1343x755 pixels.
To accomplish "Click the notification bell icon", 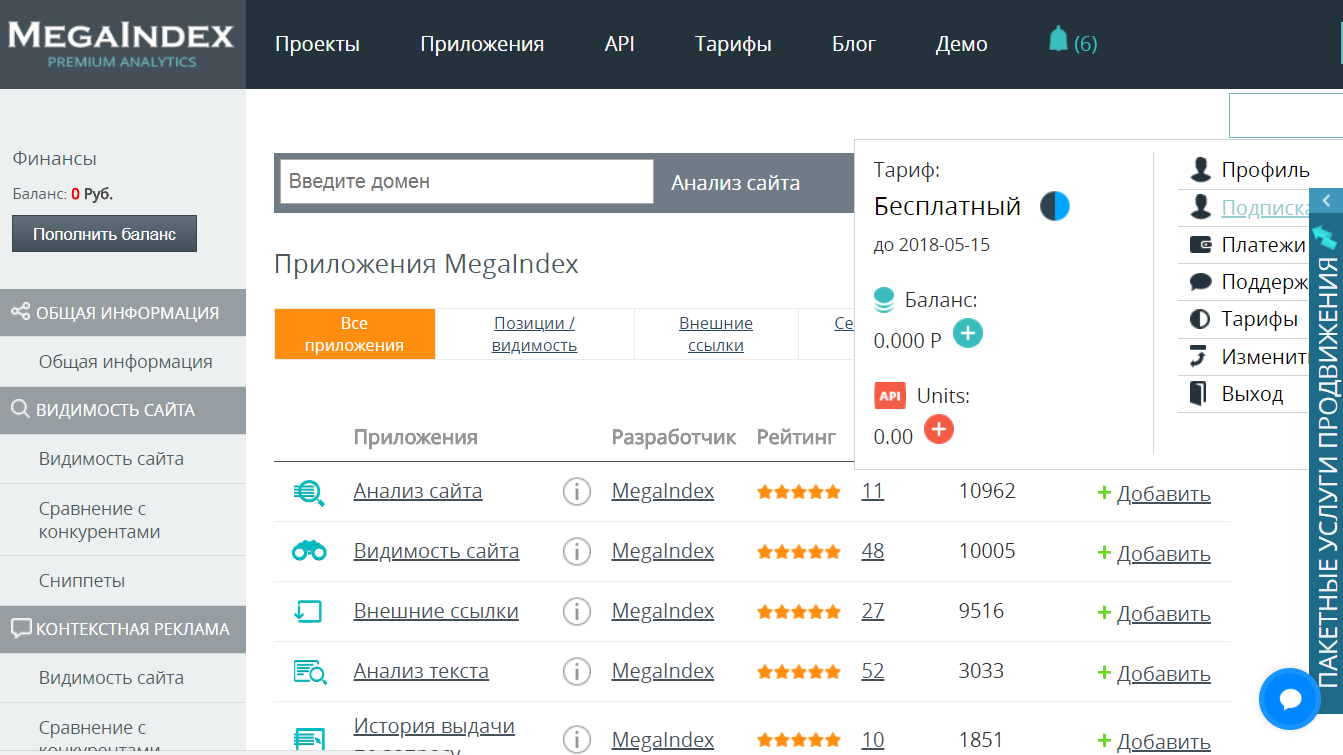I will [1058, 40].
